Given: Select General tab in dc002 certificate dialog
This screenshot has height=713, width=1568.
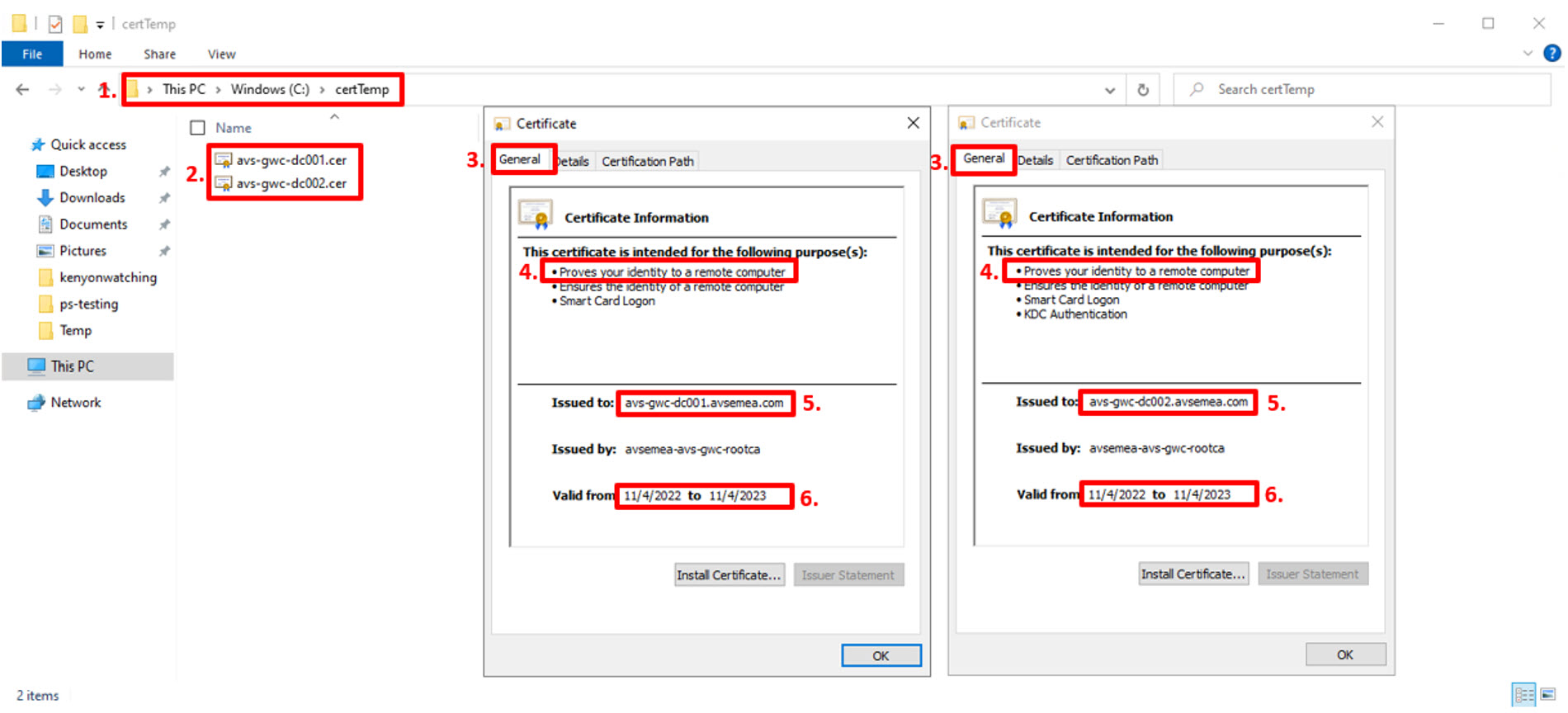Looking at the screenshot, I should (x=984, y=158).
